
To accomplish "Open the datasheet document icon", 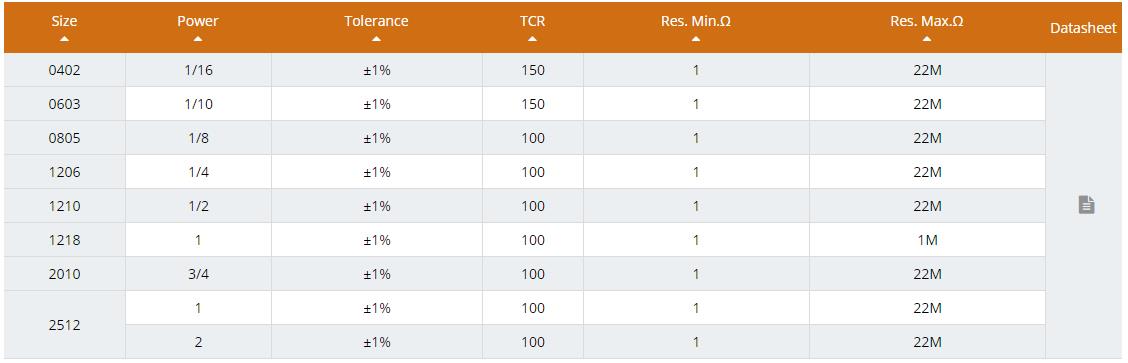I will coord(1086,205).
